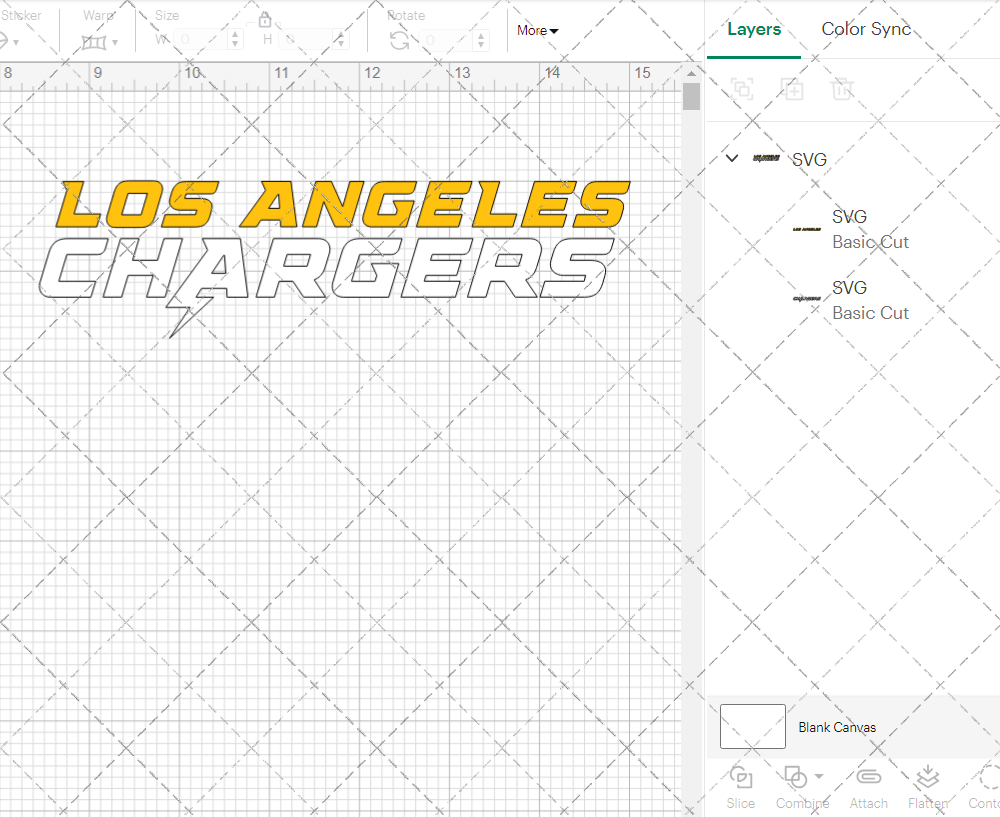Click the Combine tool icon
This screenshot has width=1000, height=817.
pos(795,777)
